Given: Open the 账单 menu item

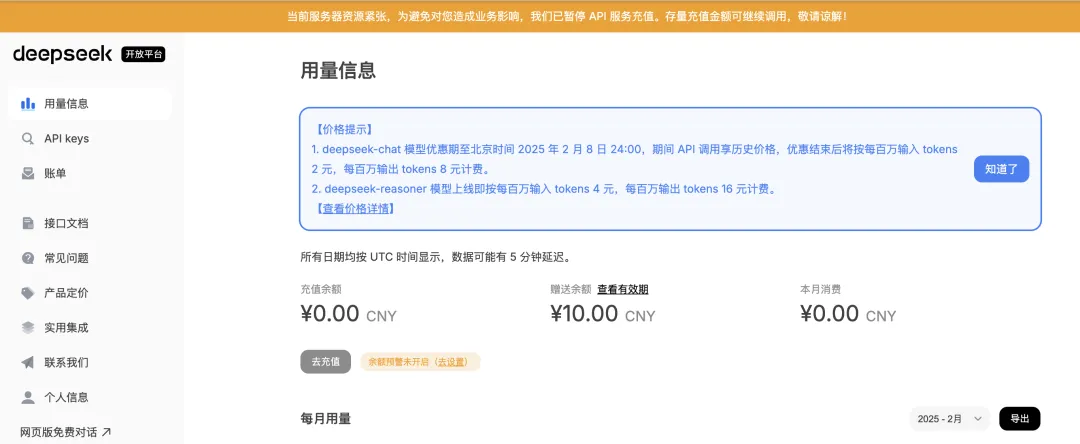Looking at the screenshot, I should tap(56, 174).
